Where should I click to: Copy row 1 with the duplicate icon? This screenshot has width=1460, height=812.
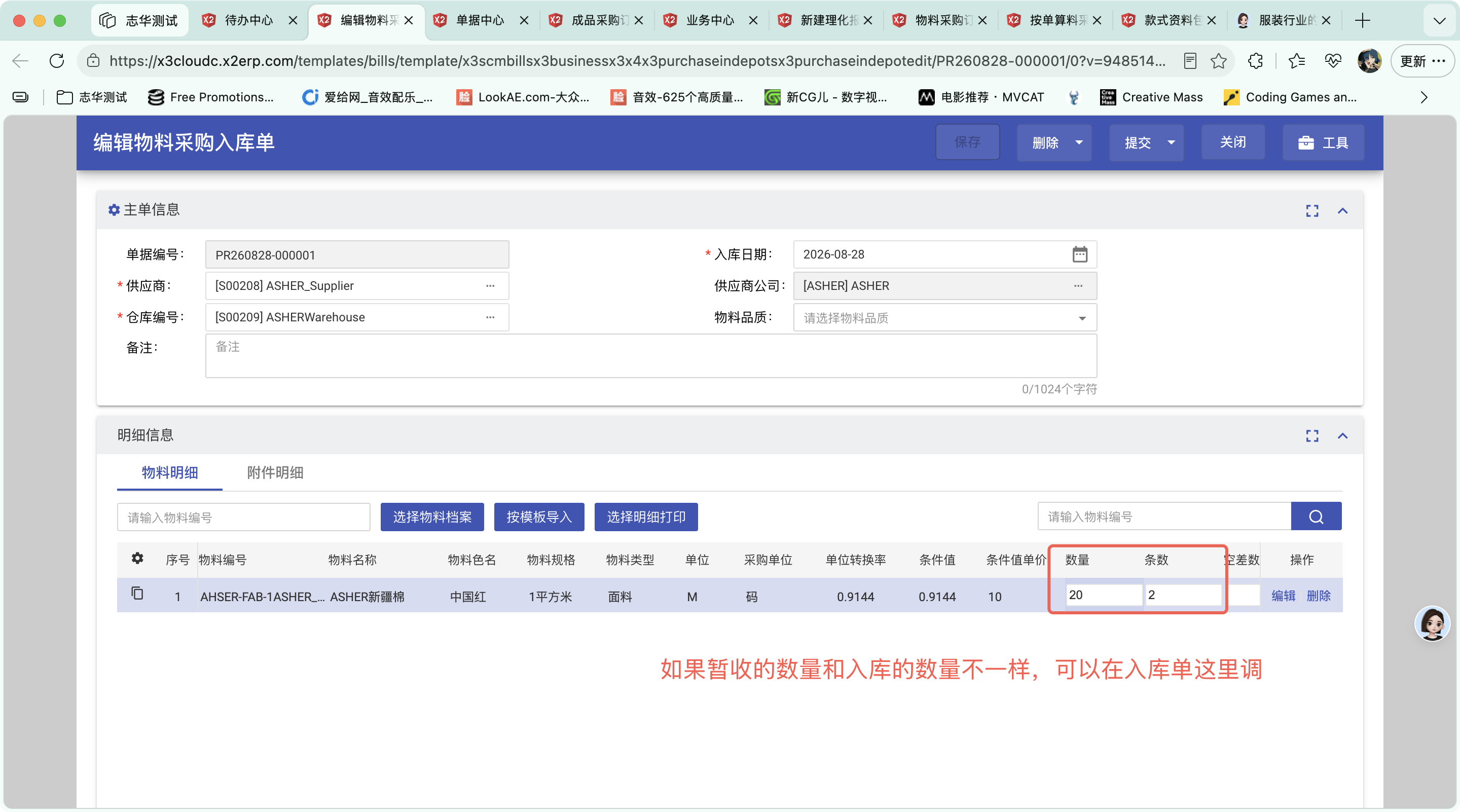pos(137,593)
